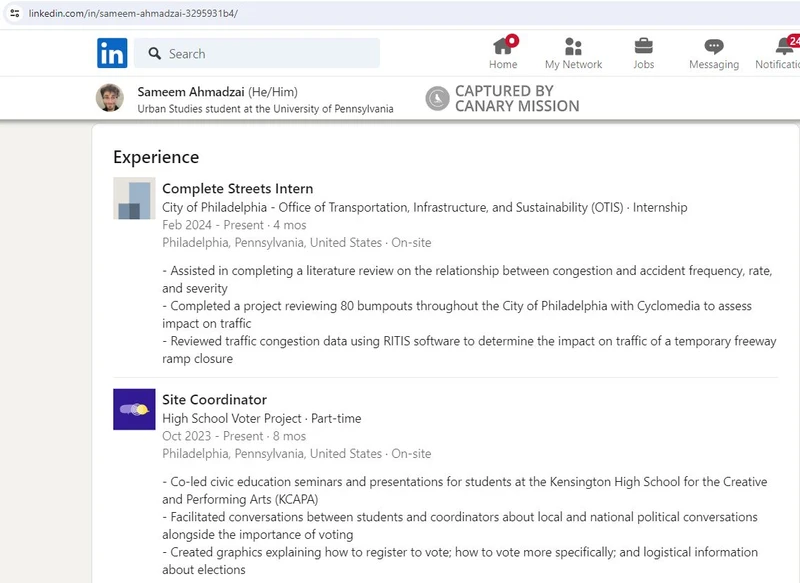Click the LinkedIn logo
Viewport: 800px width, 583px height.
pos(112,53)
